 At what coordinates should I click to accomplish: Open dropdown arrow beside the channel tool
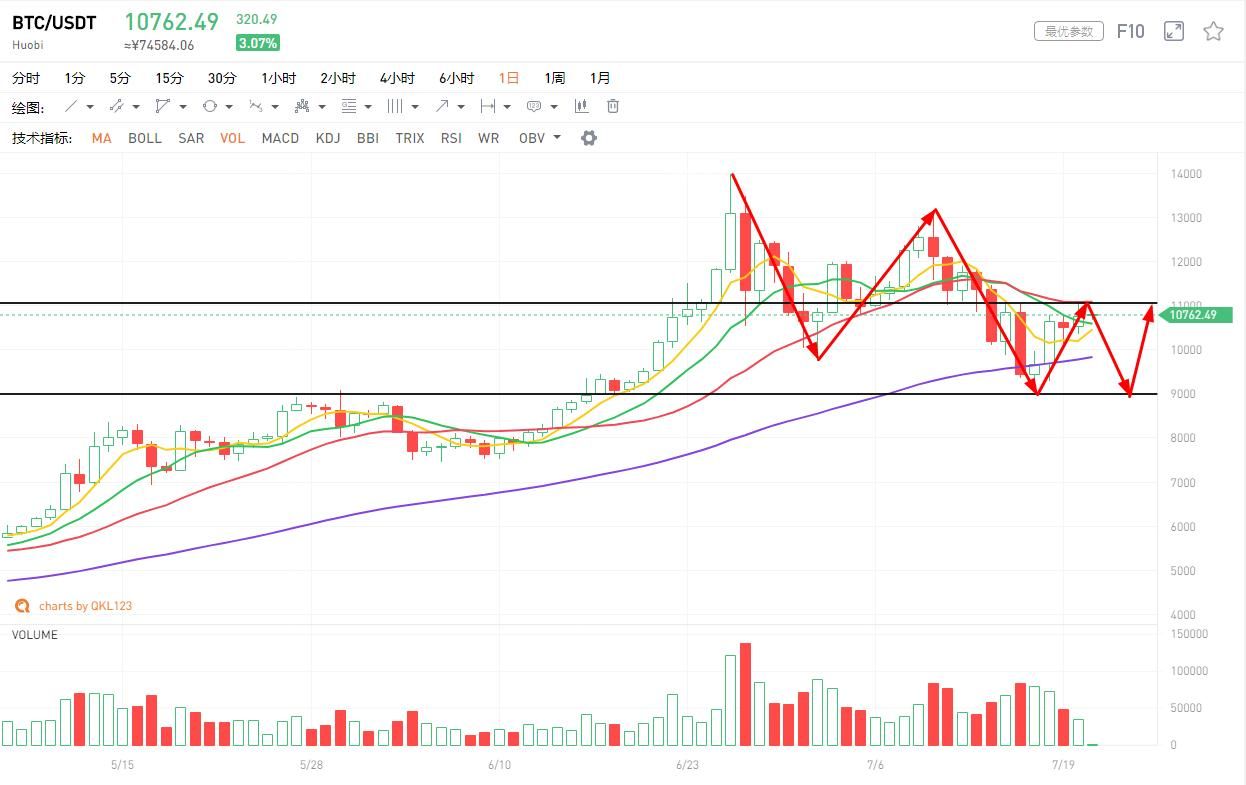(135, 107)
